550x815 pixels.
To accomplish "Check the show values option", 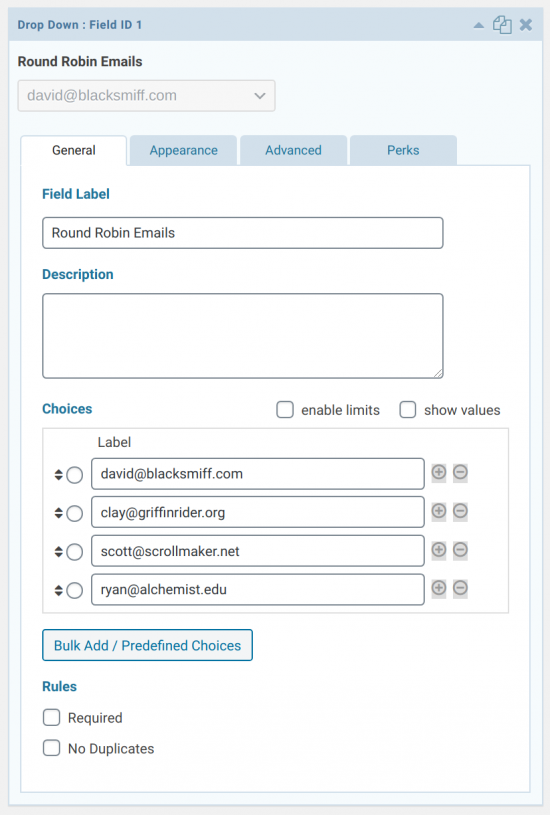I will click(x=408, y=410).
